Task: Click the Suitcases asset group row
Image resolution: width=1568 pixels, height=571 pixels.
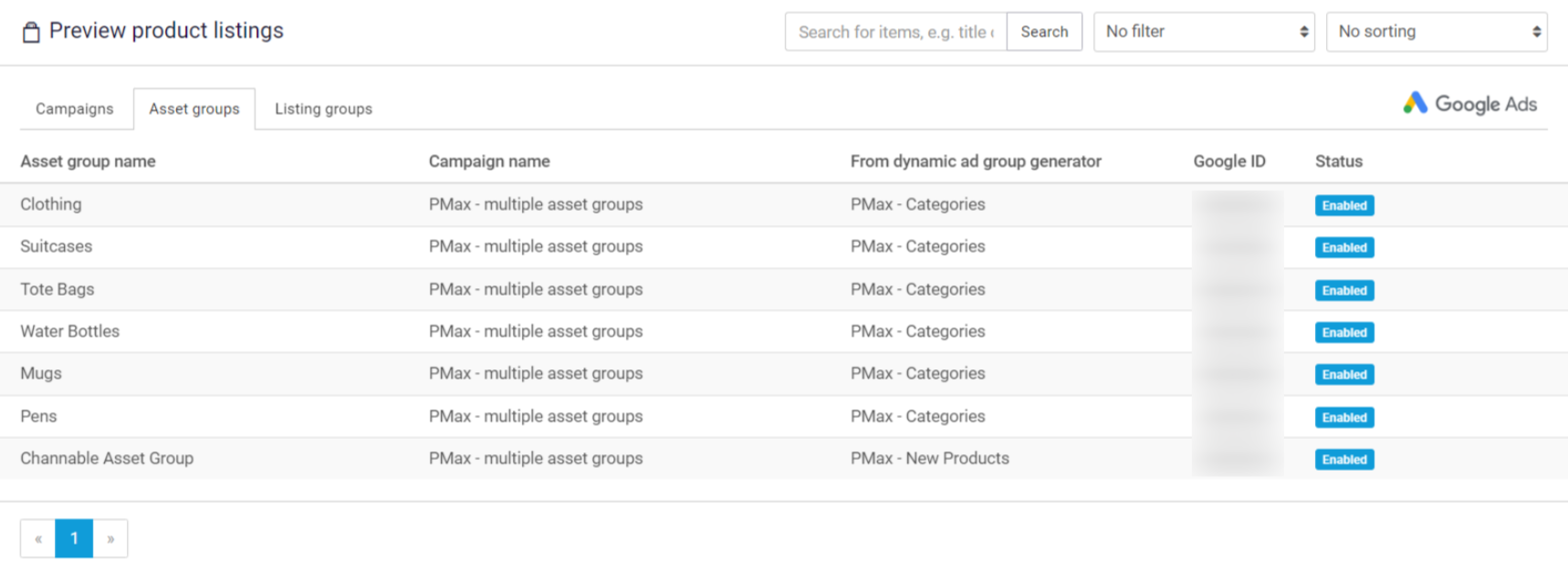Action: pos(57,246)
